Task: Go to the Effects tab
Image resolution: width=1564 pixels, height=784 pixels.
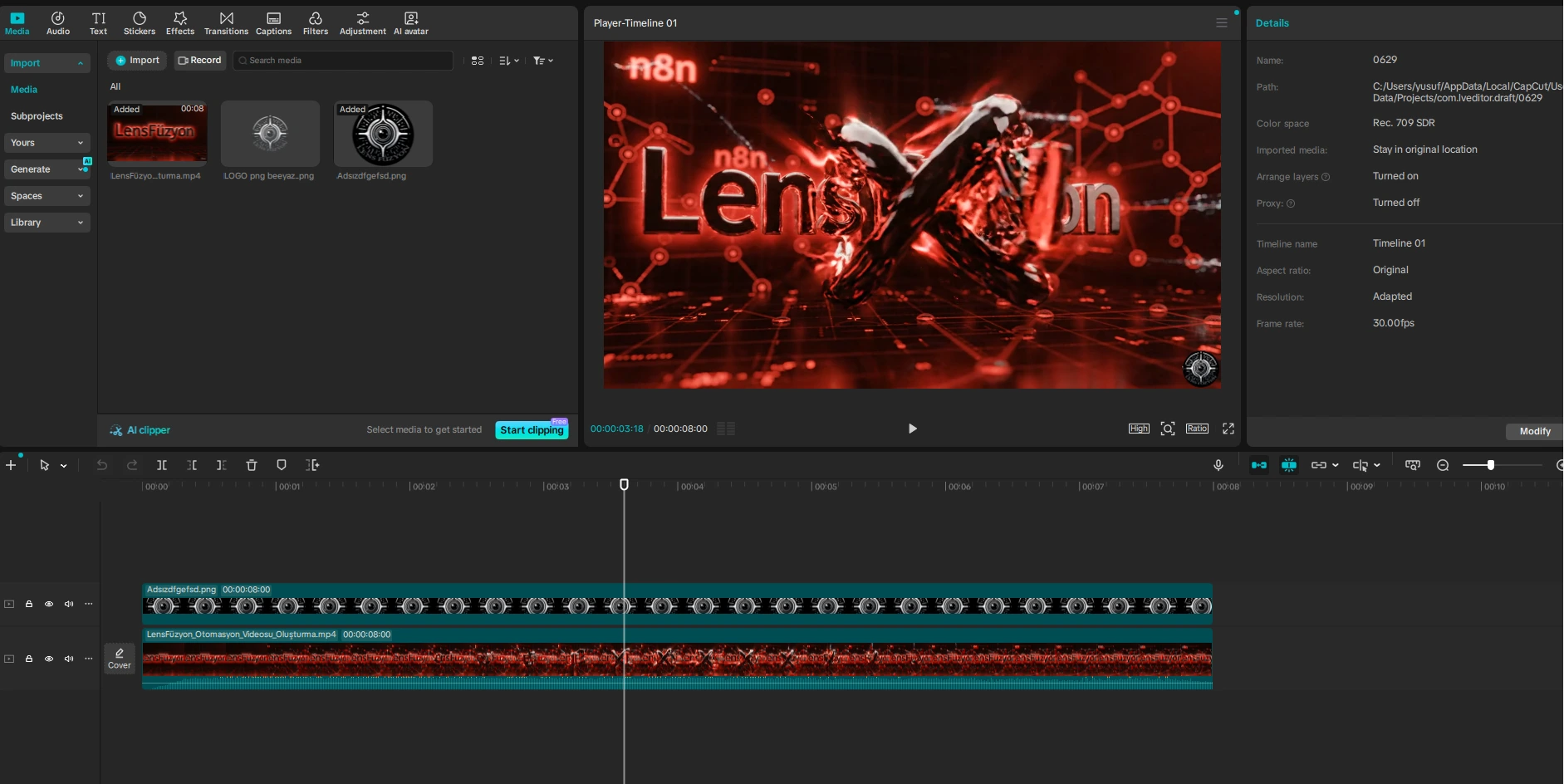Action: pyautogui.click(x=180, y=23)
